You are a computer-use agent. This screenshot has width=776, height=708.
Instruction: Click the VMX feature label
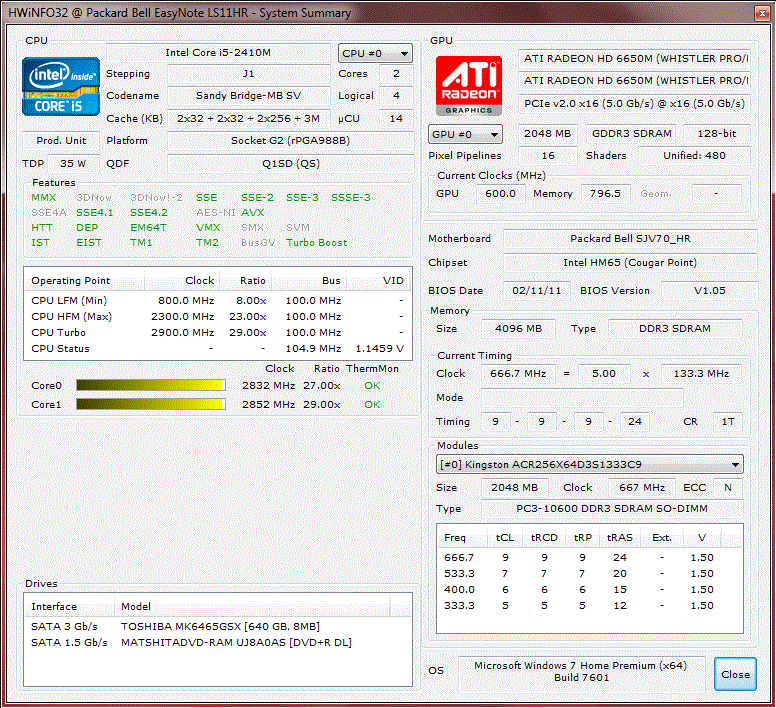click(208, 228)
